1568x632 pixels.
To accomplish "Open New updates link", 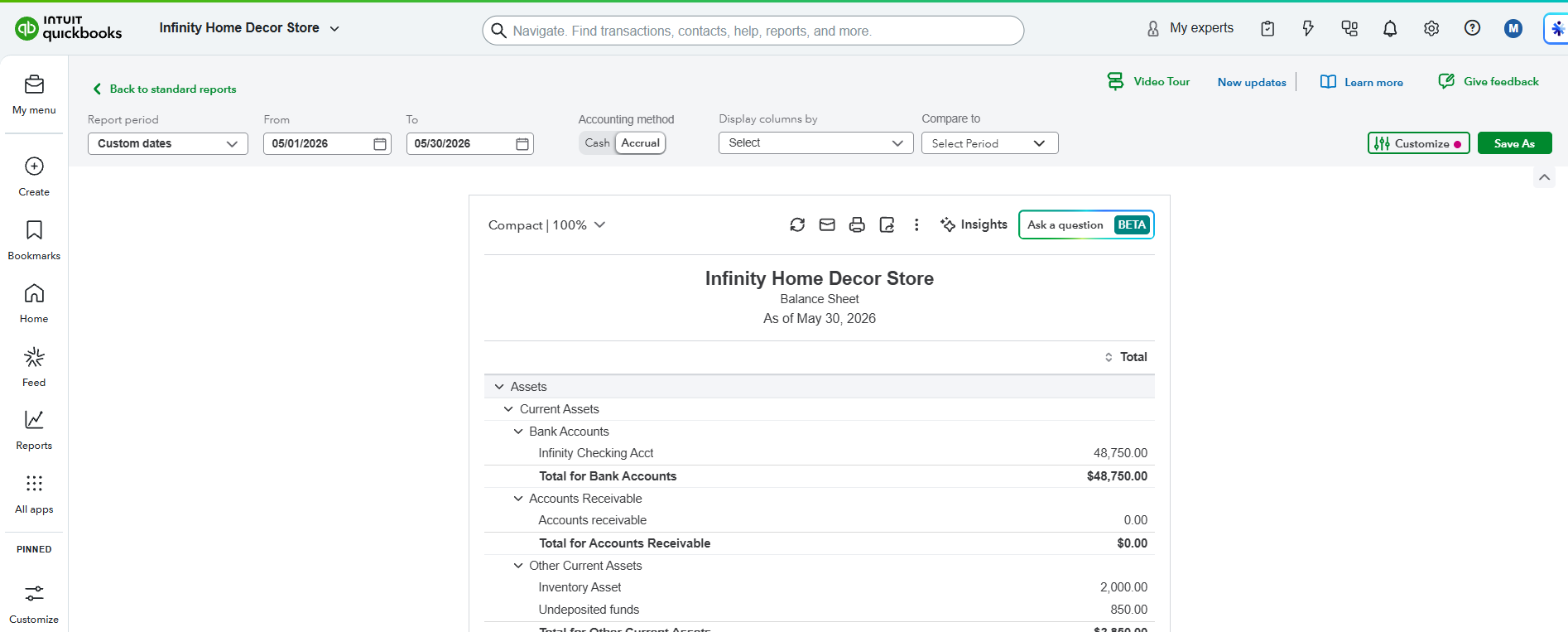I will tap(1252, 82).
